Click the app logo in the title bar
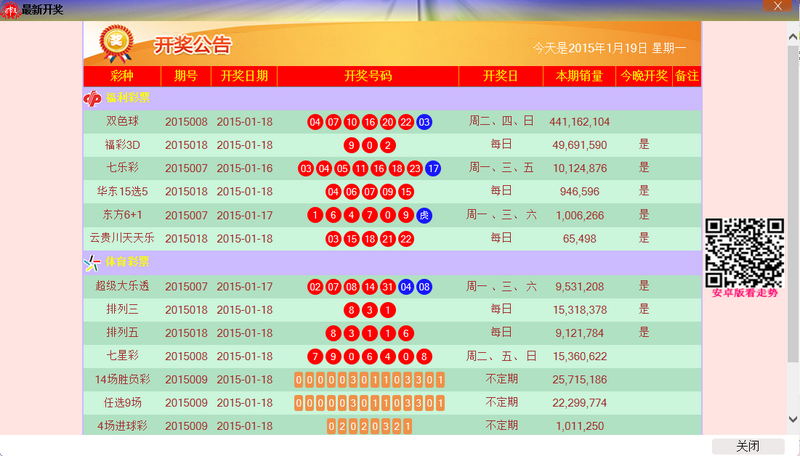This screenshot has width=800, height=456. tap(11, 9)
